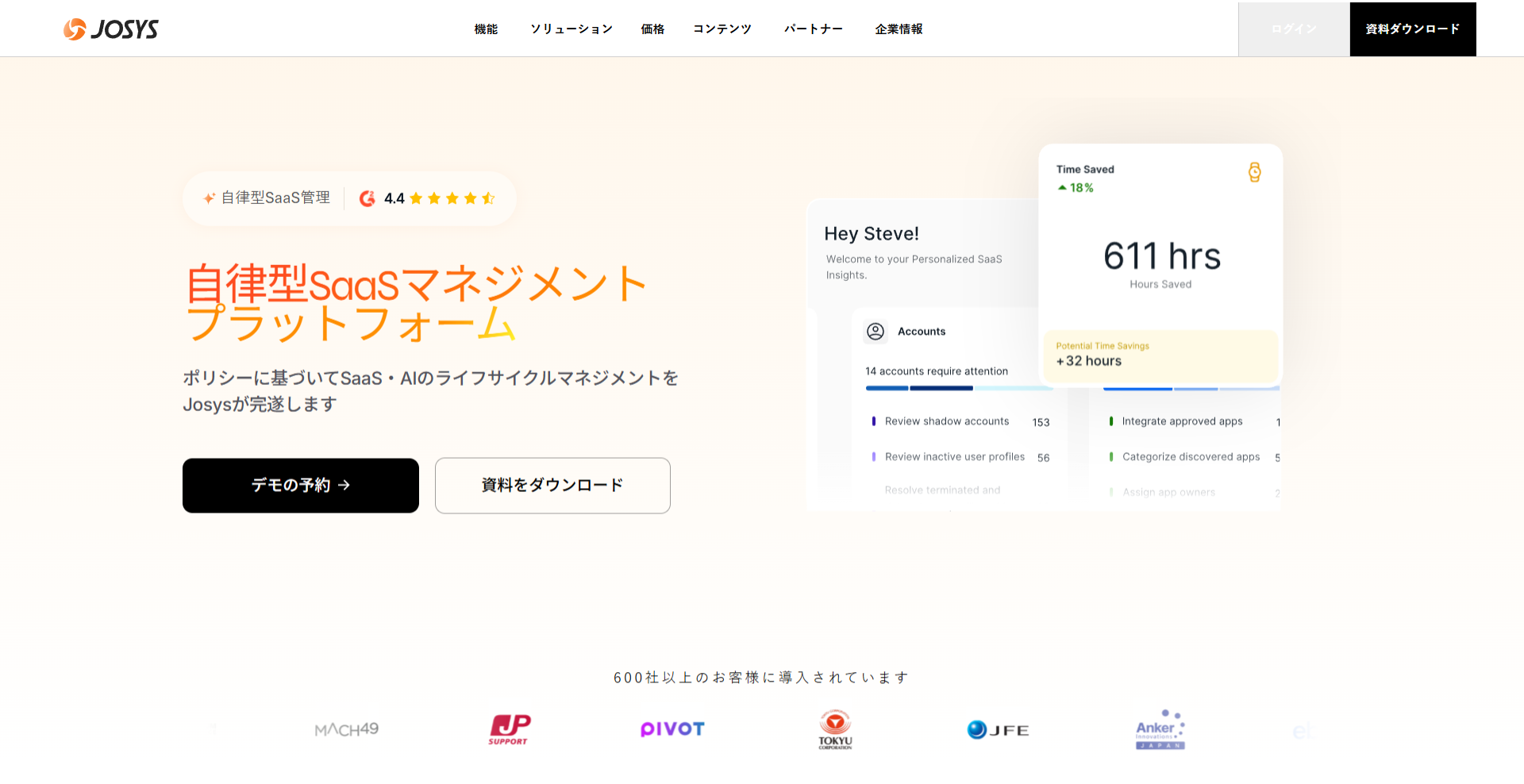Open the ソリューション menu
1524x784 pixels.
click(571, 29)
